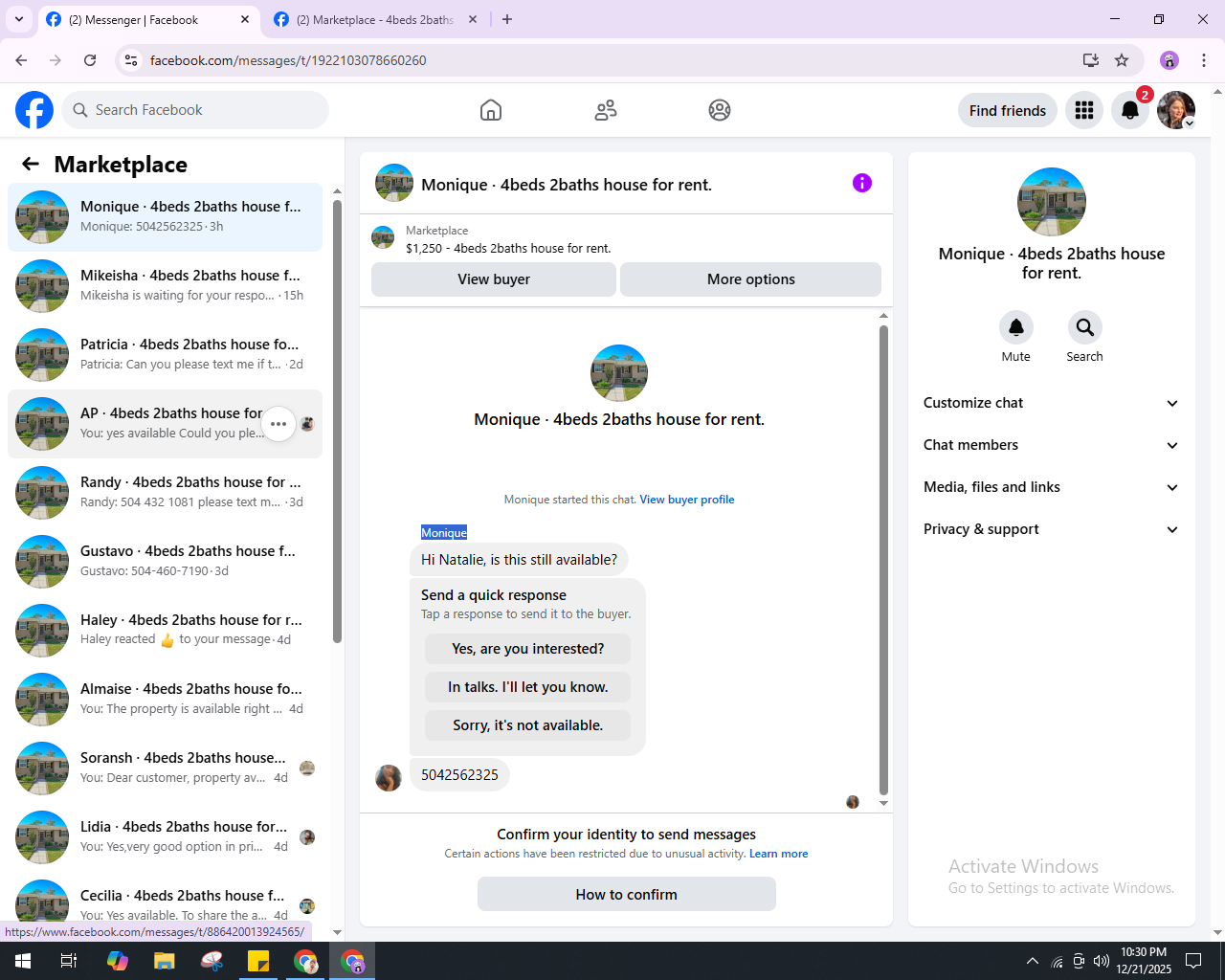Click the browser address bar URL
Image resolution: width=1225 pixels, height=980 pixels.
[288, 60]
